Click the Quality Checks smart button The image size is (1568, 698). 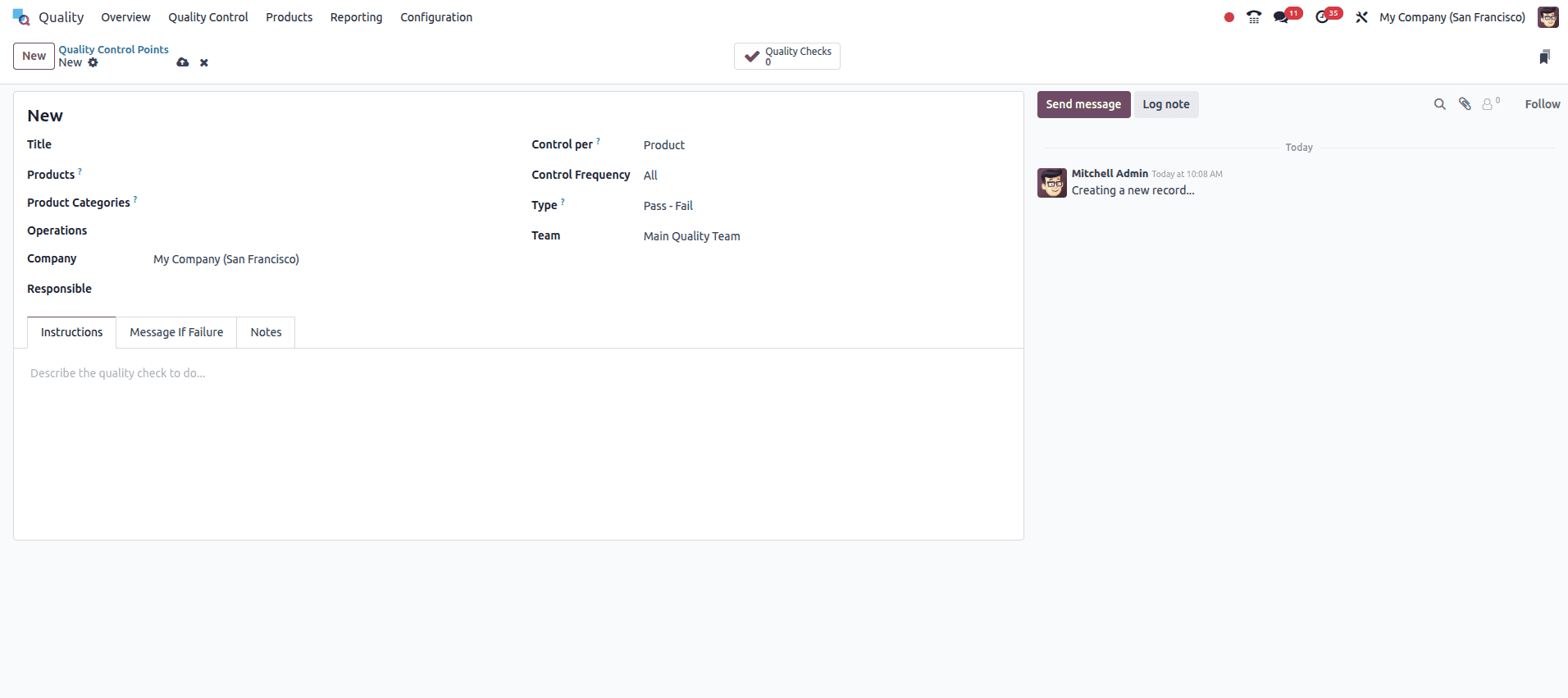(786, 56)
